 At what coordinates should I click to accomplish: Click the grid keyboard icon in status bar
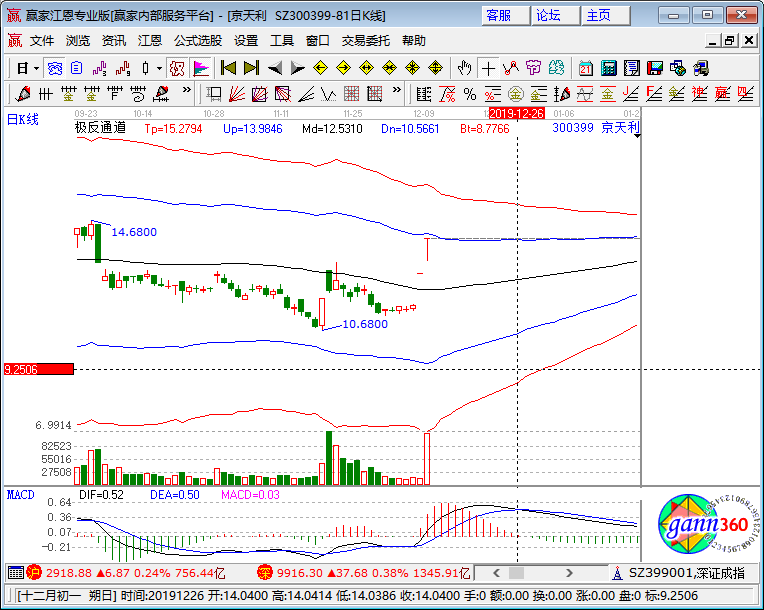(x=16, y=573)
